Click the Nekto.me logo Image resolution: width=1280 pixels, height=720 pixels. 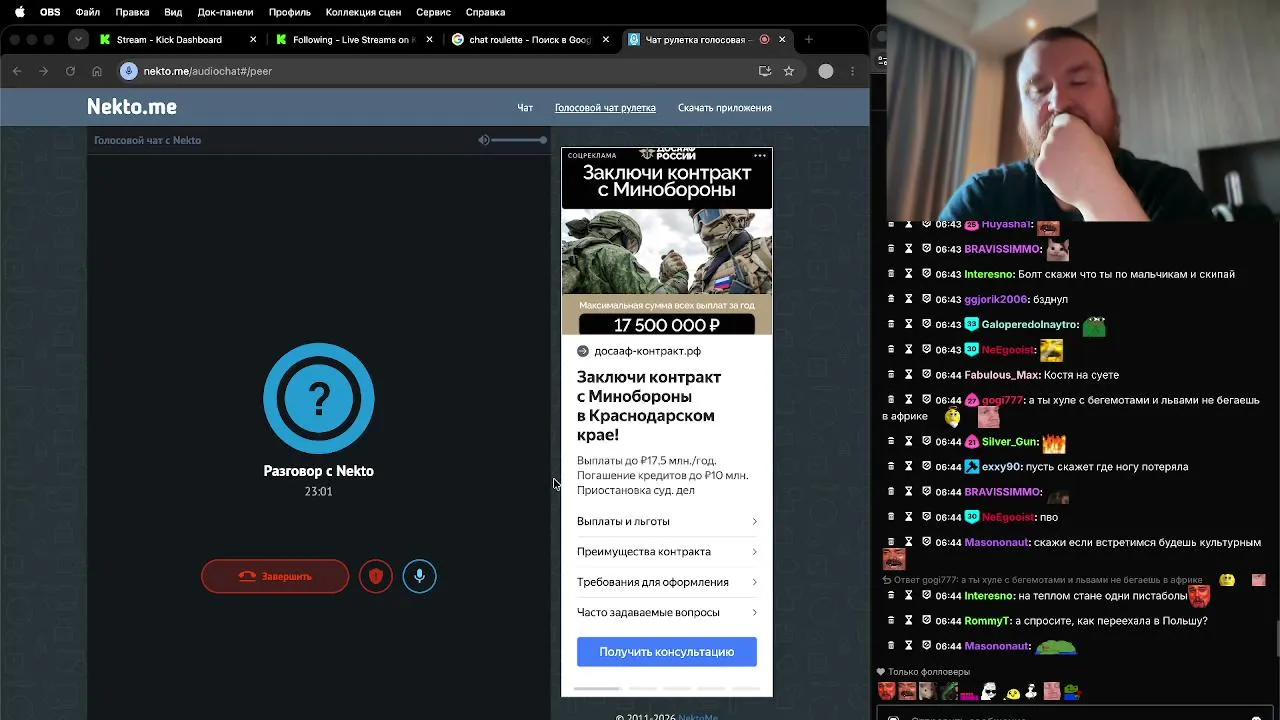click(132, 107)
